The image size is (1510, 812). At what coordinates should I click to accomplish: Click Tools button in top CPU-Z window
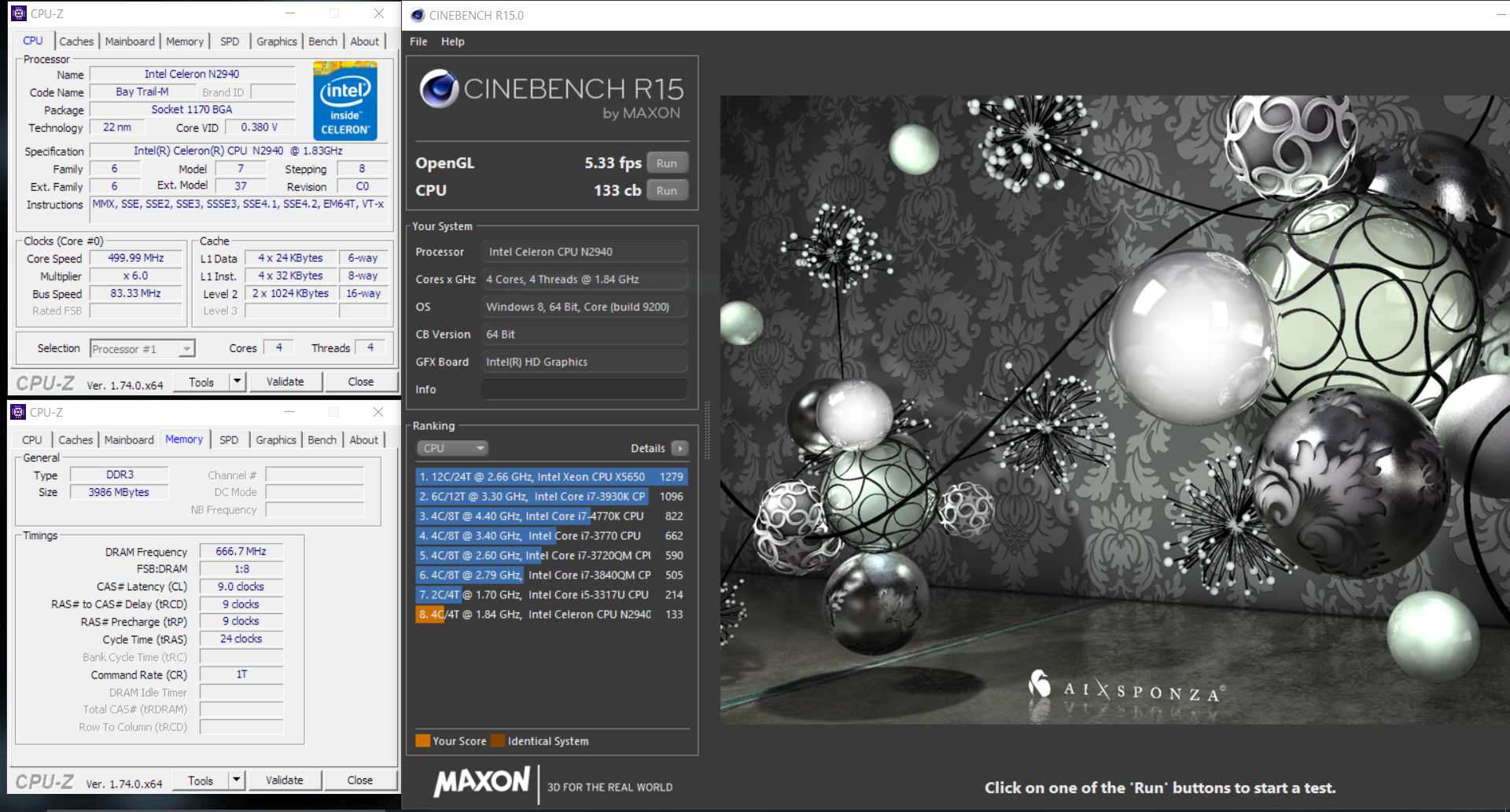(x=201, y=381)
